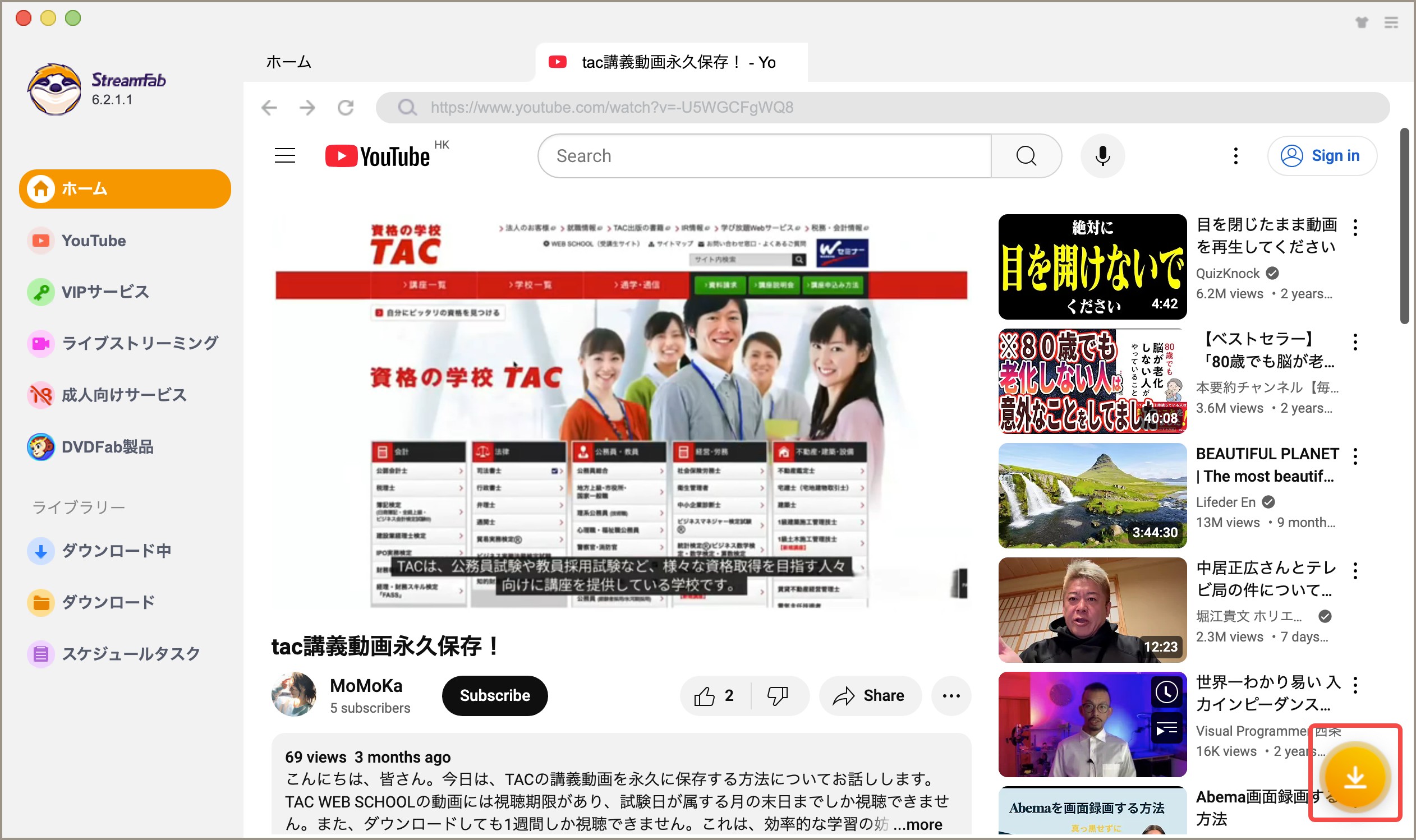Open StreamFab hamburger menu in title bar
This screenshot has width=1416, height=840.
coord(1391,22)
